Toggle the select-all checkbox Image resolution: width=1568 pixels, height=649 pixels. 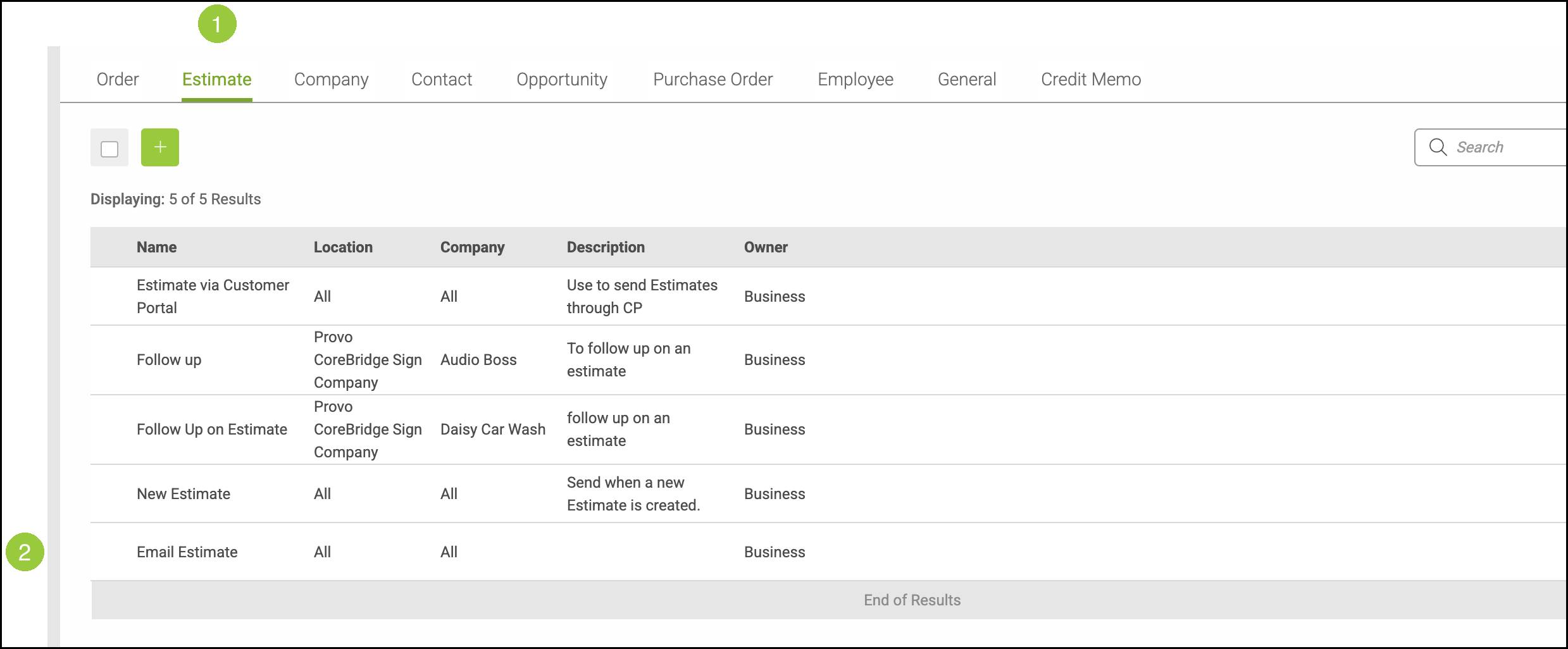click(x=109, y=149)
